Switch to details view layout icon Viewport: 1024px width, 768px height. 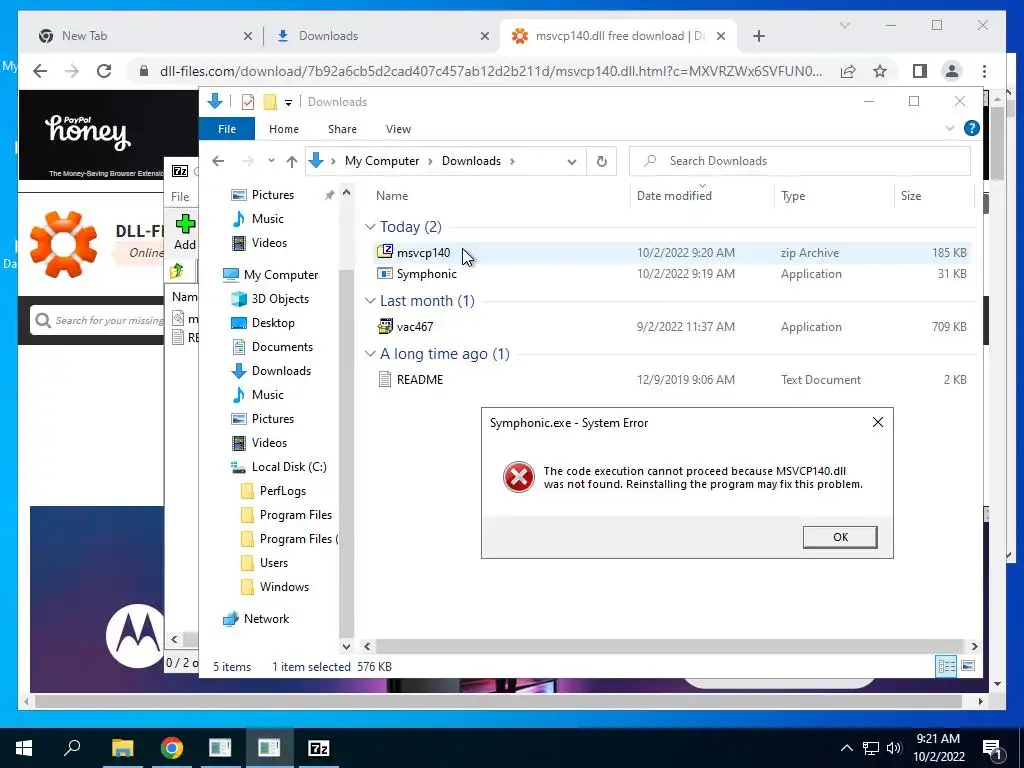(946, 666)
